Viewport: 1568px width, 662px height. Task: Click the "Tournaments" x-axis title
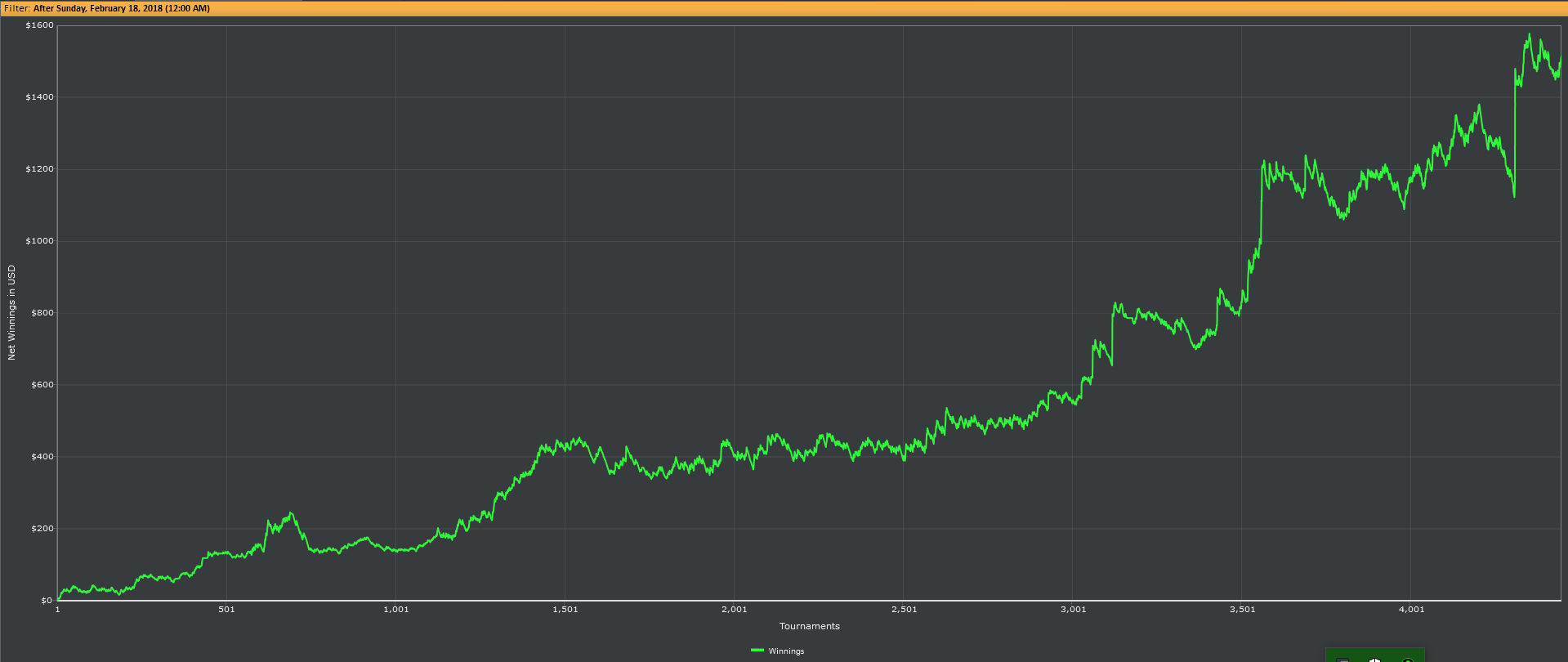(x=809, y=626)
